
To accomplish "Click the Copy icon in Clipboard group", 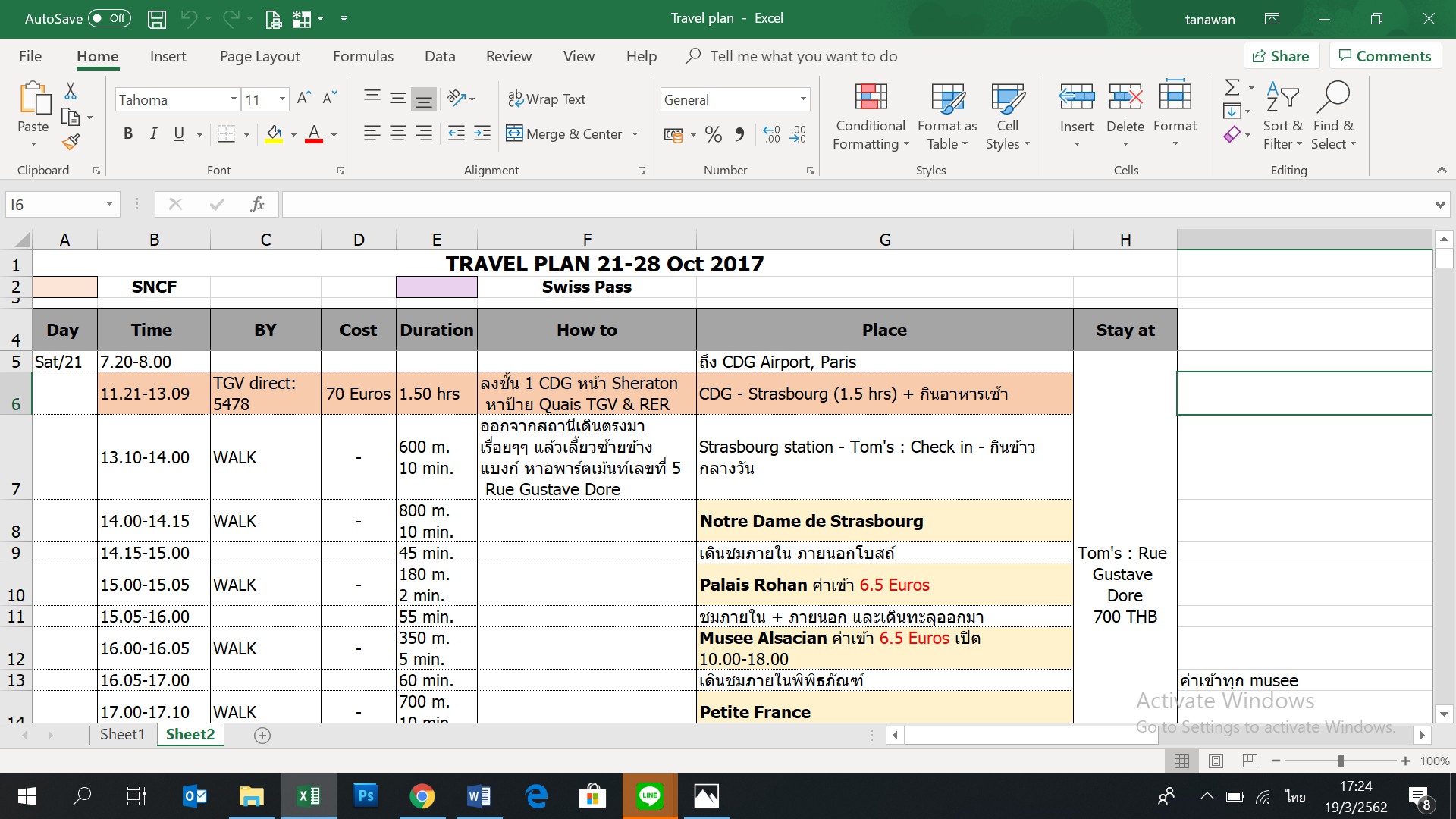I will click(x=71, y=117).
